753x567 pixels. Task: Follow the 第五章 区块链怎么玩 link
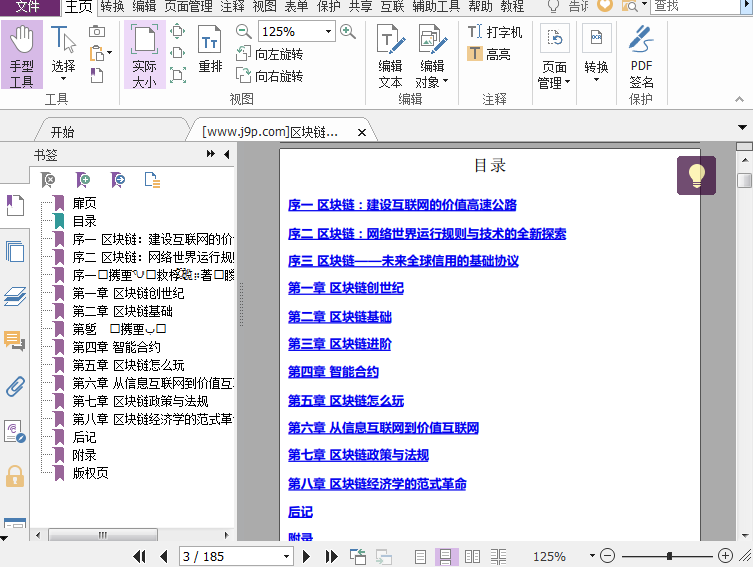[346, 400]
